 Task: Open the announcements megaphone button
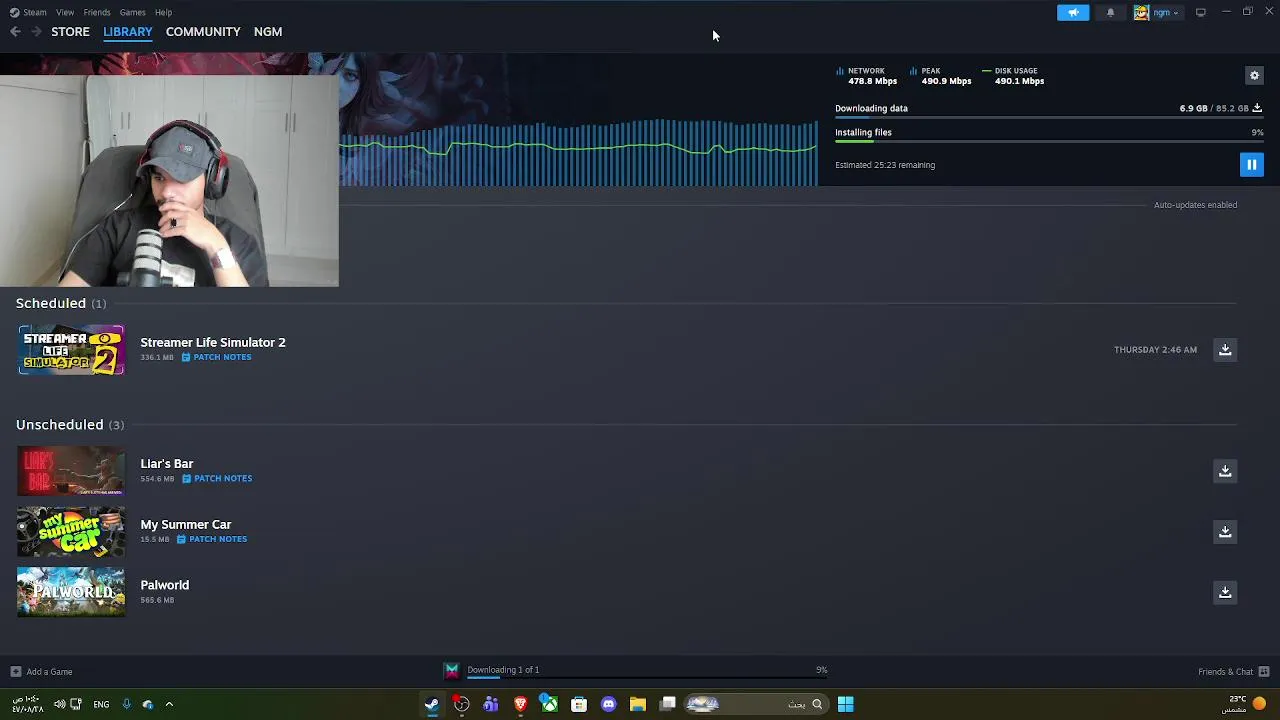(1073, 12)
